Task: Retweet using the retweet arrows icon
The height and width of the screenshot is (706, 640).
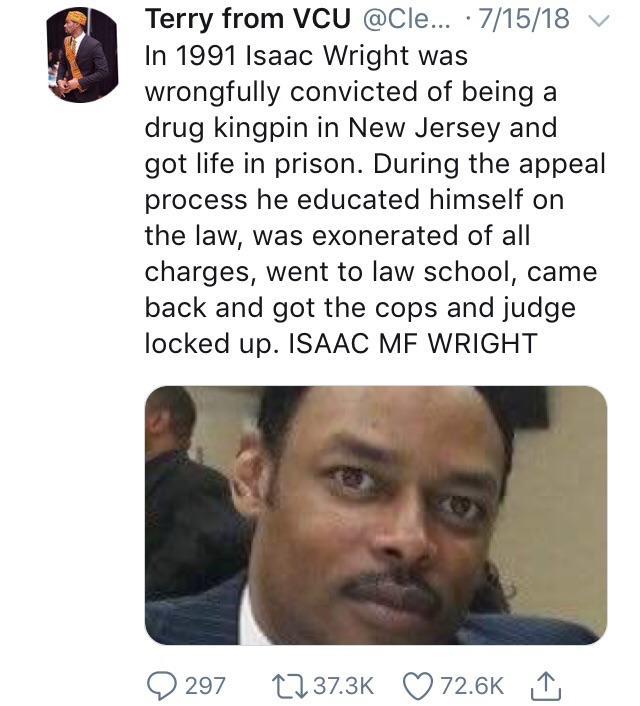Action: [x=289, y=686]
